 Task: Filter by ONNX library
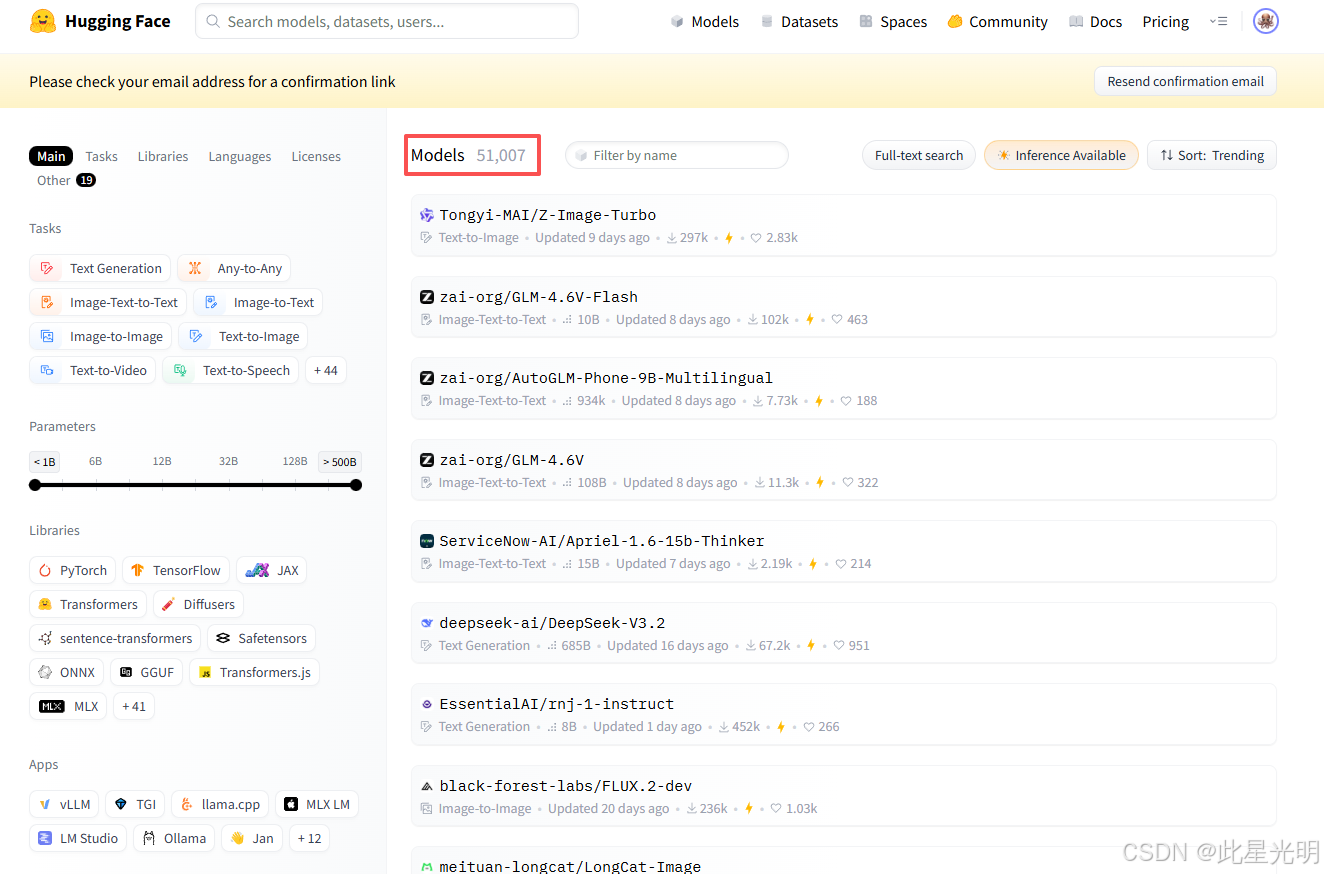coord(66,672)
